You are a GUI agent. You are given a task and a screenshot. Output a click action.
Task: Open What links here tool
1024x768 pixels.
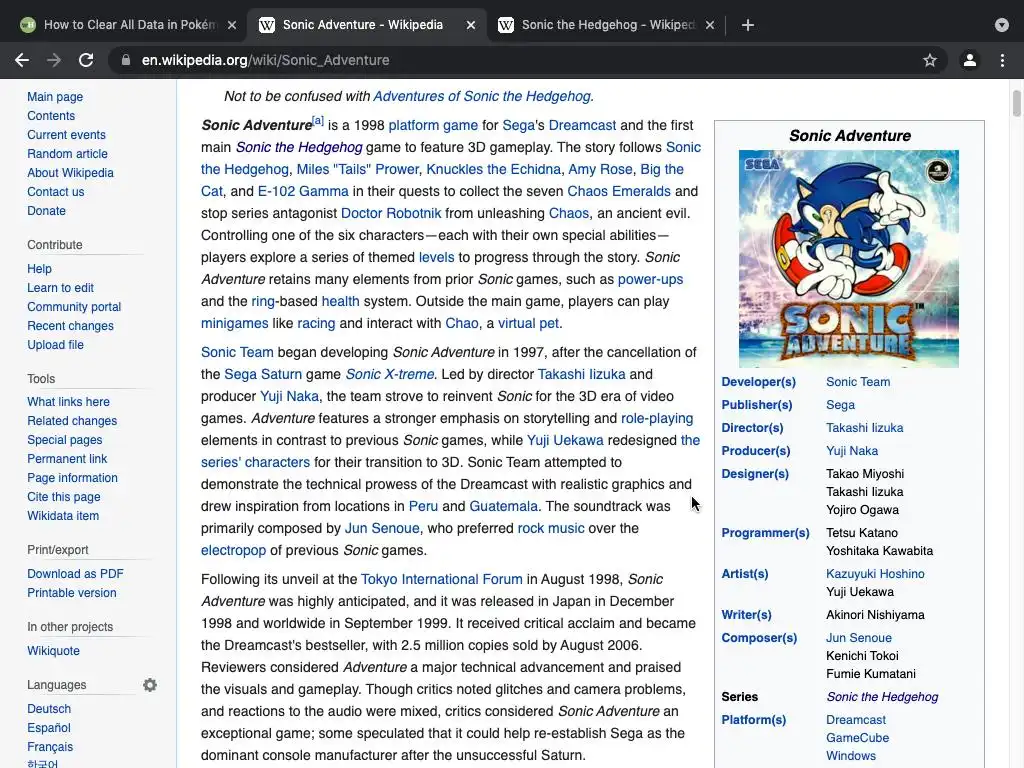(x=68, y=402)
